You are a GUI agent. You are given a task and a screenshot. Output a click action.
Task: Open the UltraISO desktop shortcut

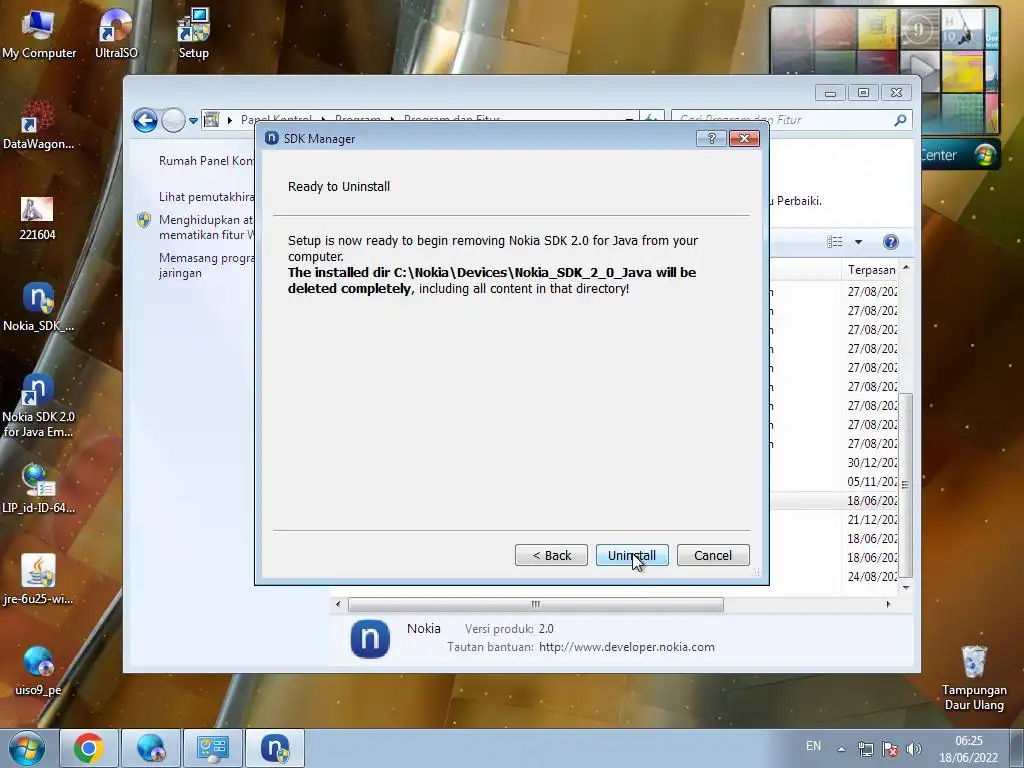pyautogui.click(x=116, y=34)
